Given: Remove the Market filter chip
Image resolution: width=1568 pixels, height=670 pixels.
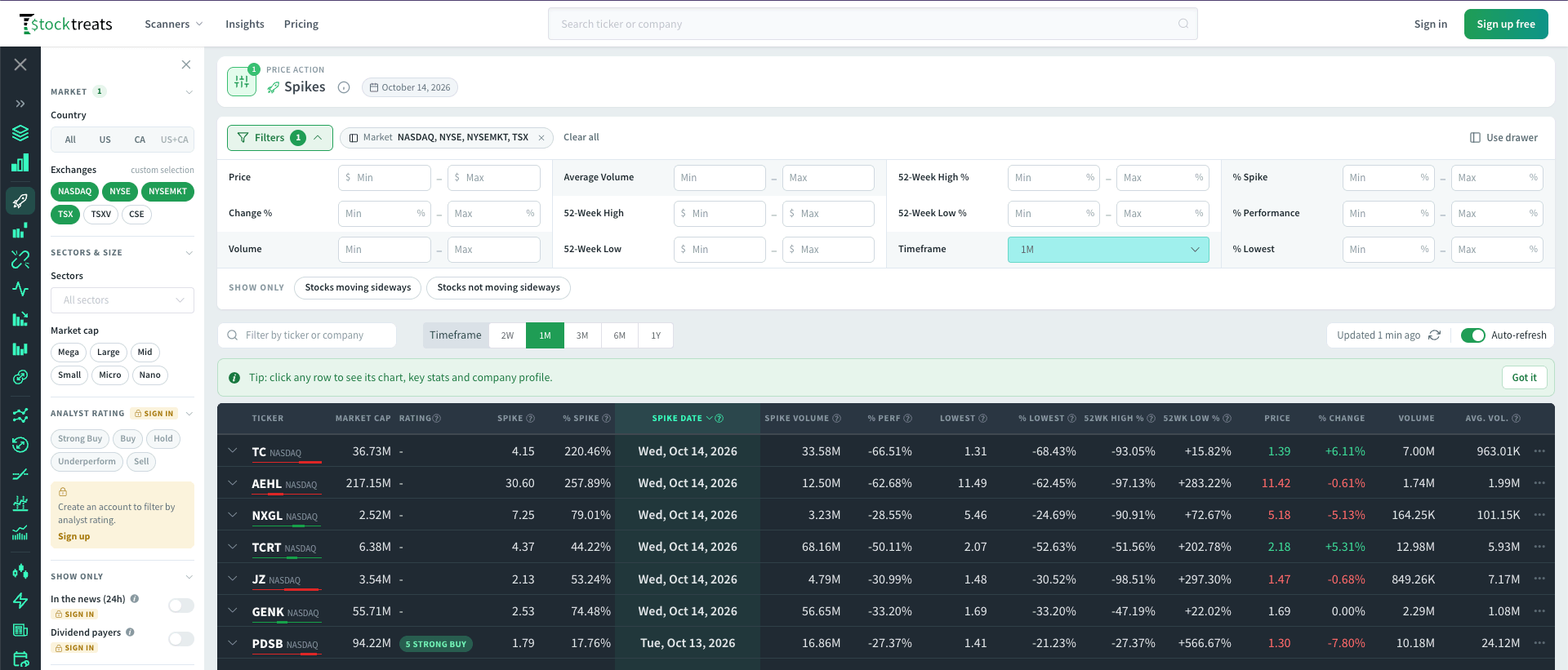Looking at the screenshot, I should (541, 138).
